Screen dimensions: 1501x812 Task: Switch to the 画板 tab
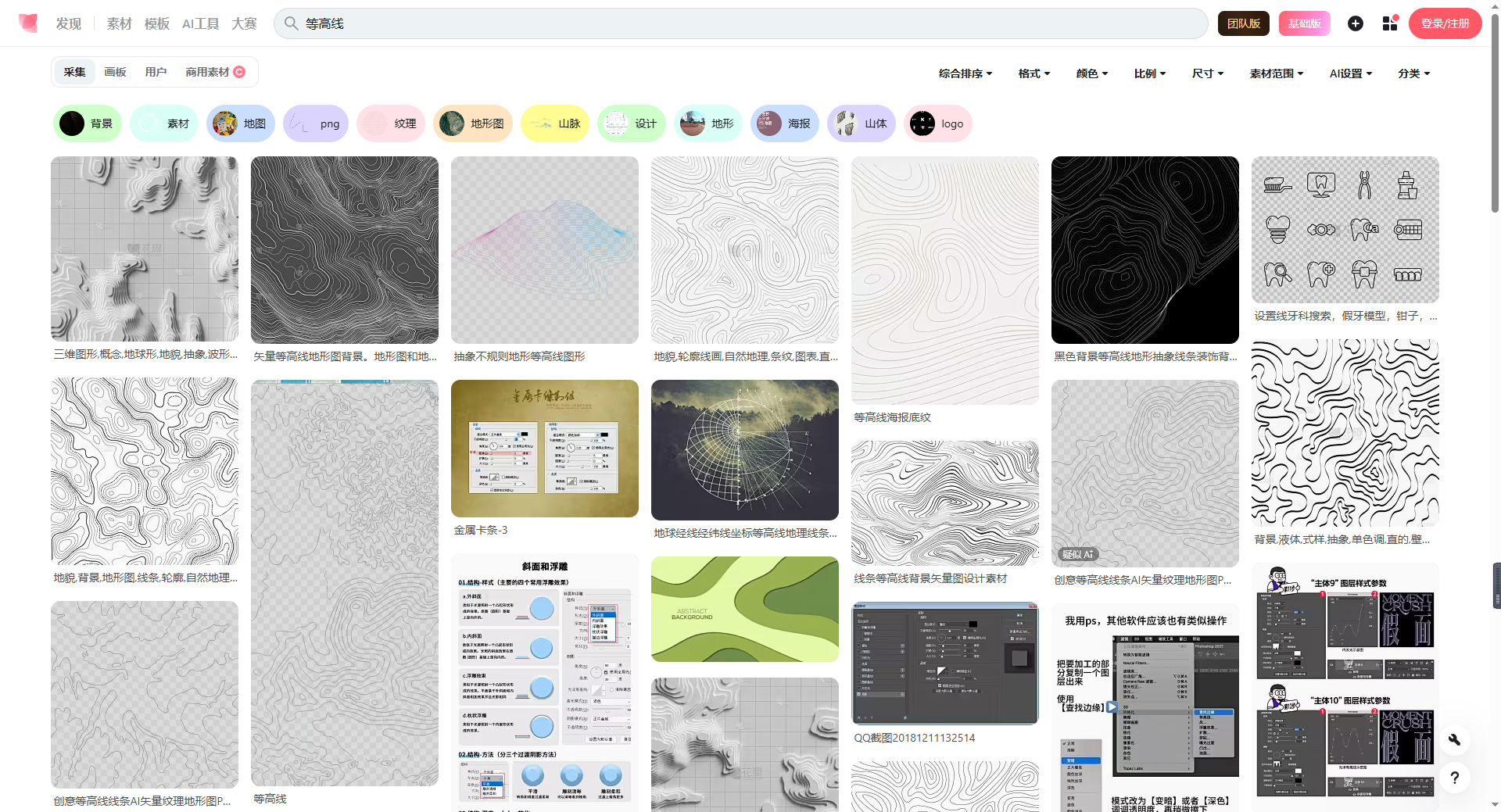pos(115,72)
